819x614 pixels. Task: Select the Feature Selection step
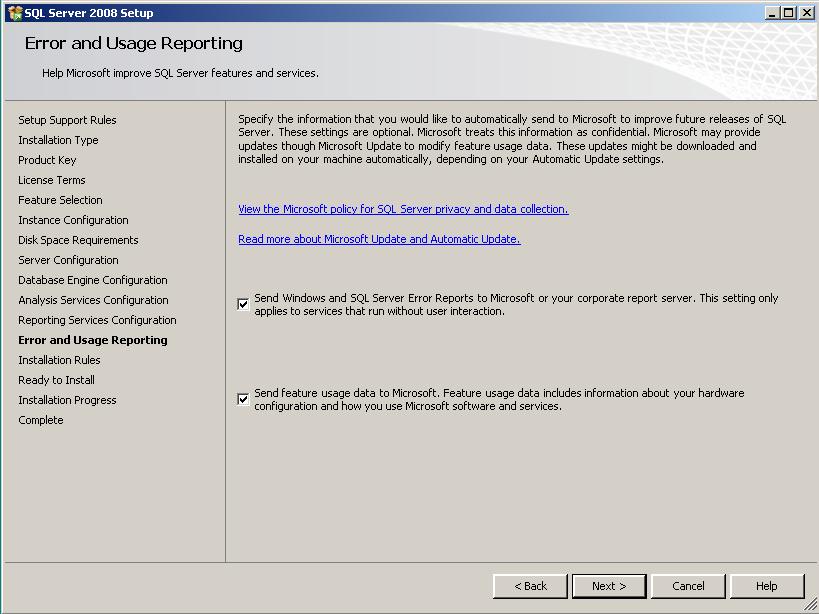coord(60,200)
